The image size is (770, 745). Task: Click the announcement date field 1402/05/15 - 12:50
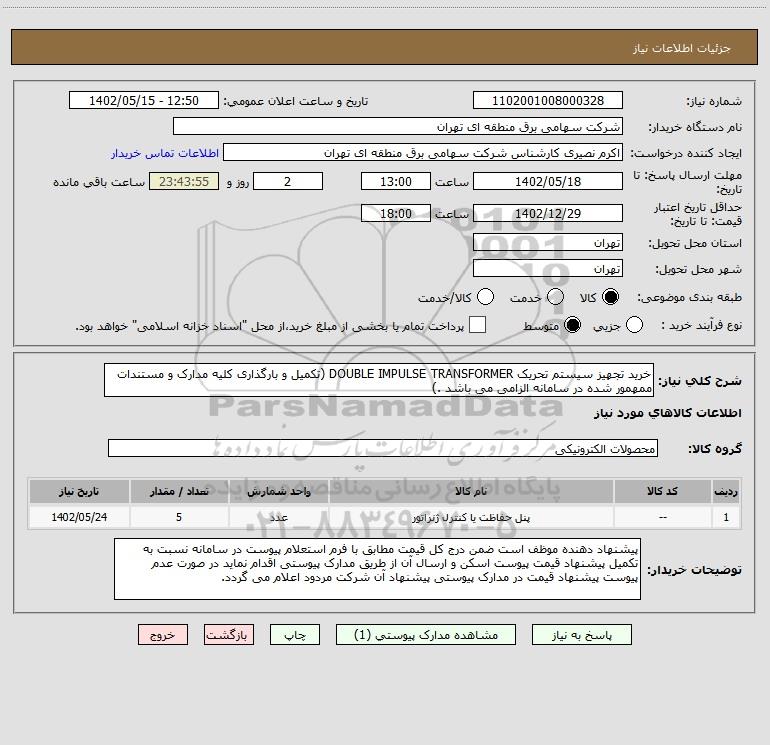click(x=144, y=100)
